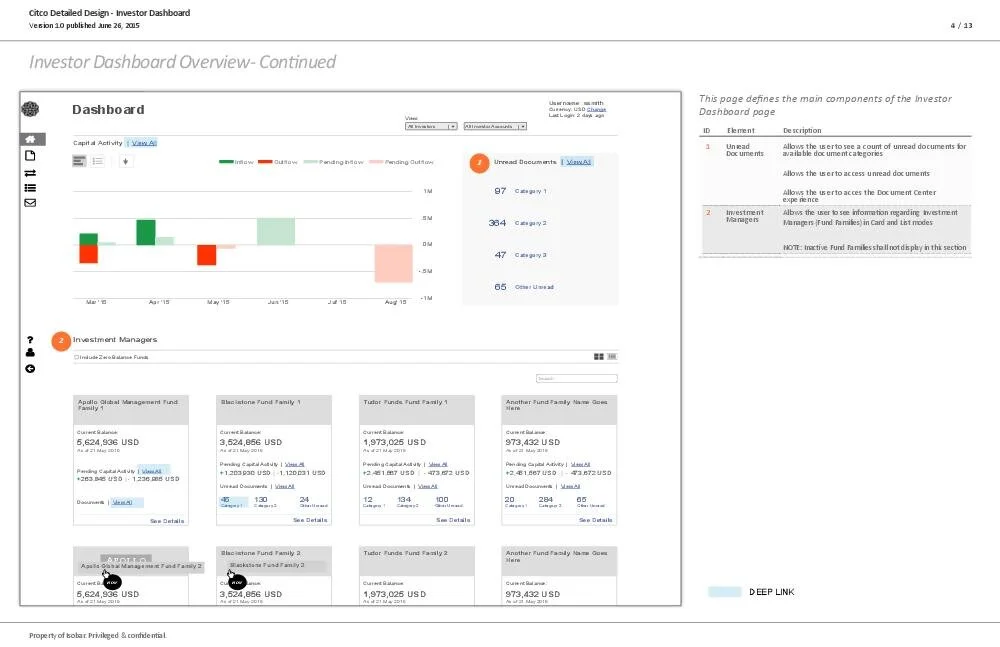Click the back arrow circle icon

pos(30,369)
